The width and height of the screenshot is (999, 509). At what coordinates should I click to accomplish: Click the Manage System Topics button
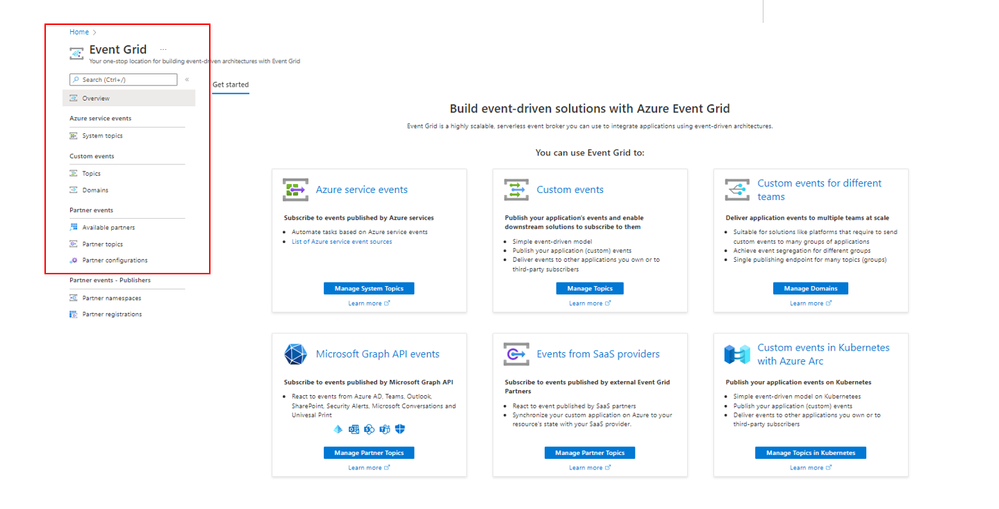[369, 289]
